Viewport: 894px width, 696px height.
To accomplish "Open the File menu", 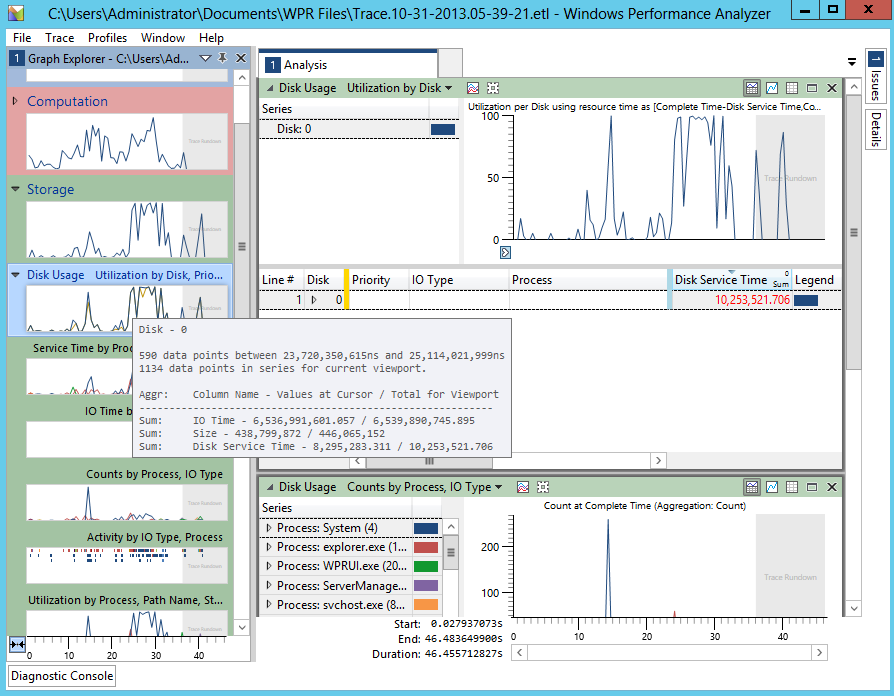I will [22, 38].
